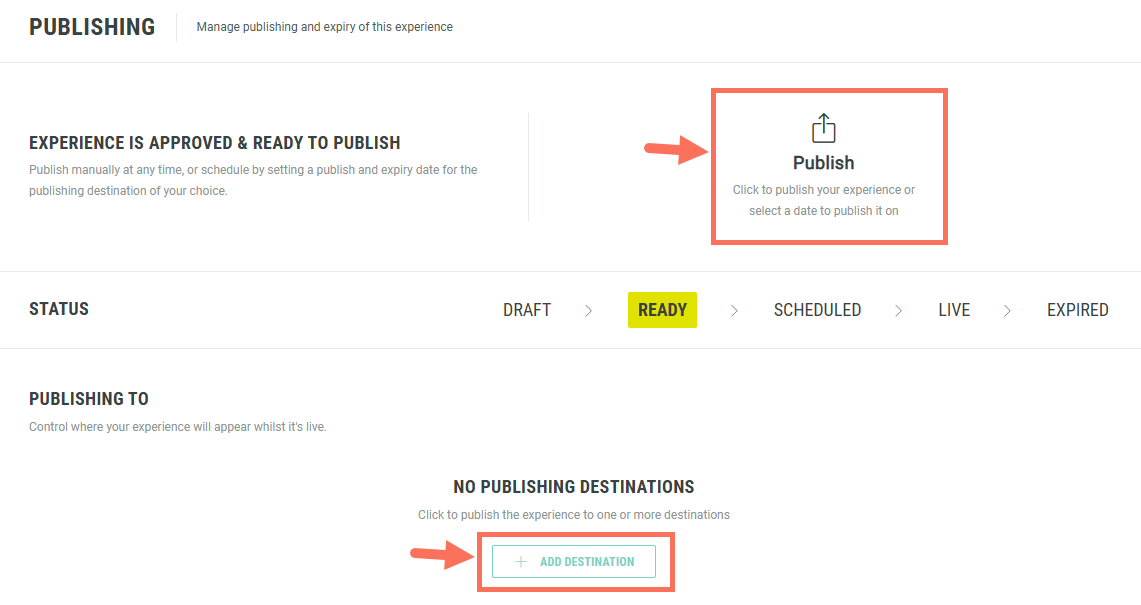Click the chevron between READY and SCHEDULED

734,311
